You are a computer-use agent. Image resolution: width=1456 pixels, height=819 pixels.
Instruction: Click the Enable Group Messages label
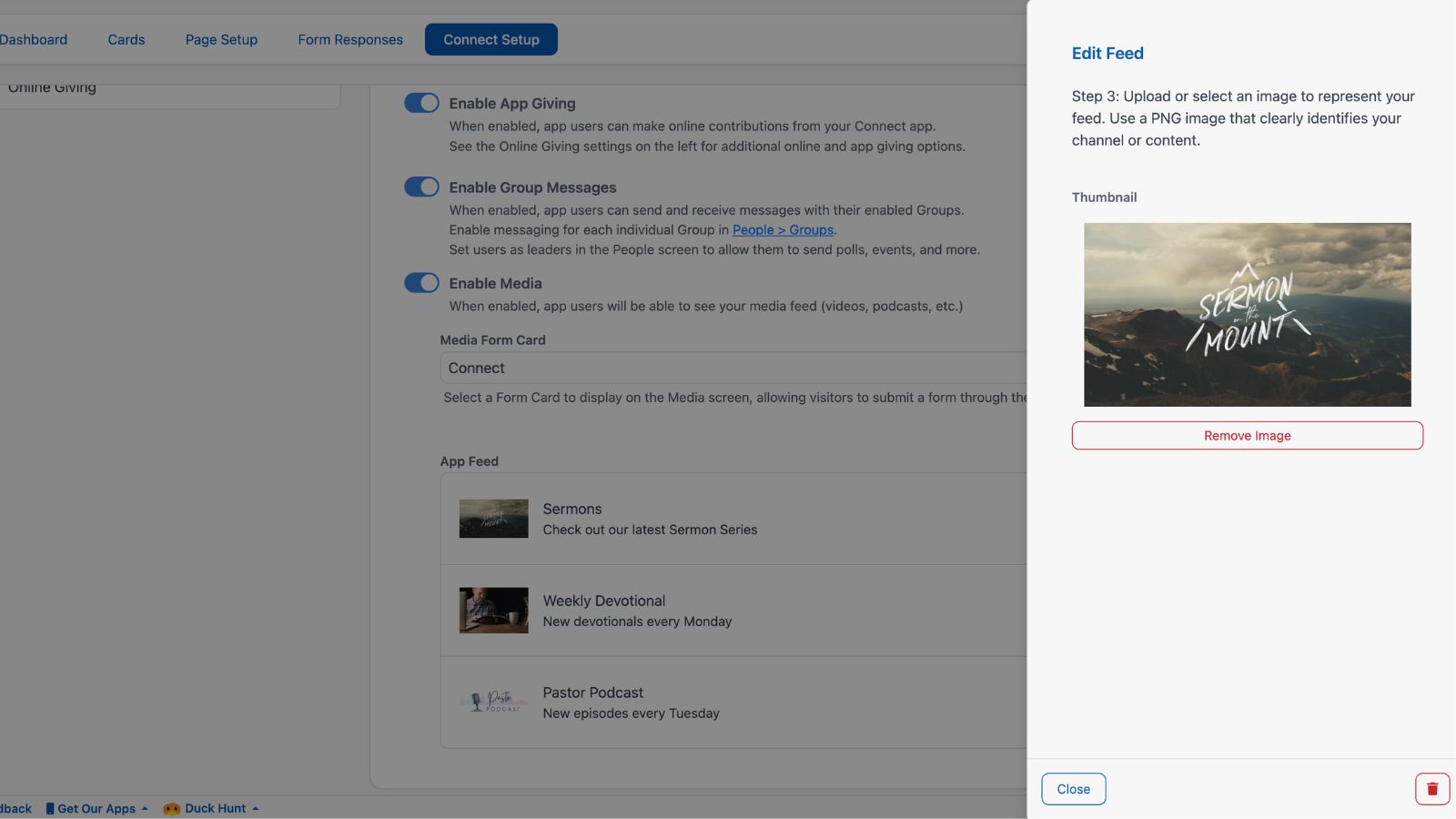(x=532, y=187)
